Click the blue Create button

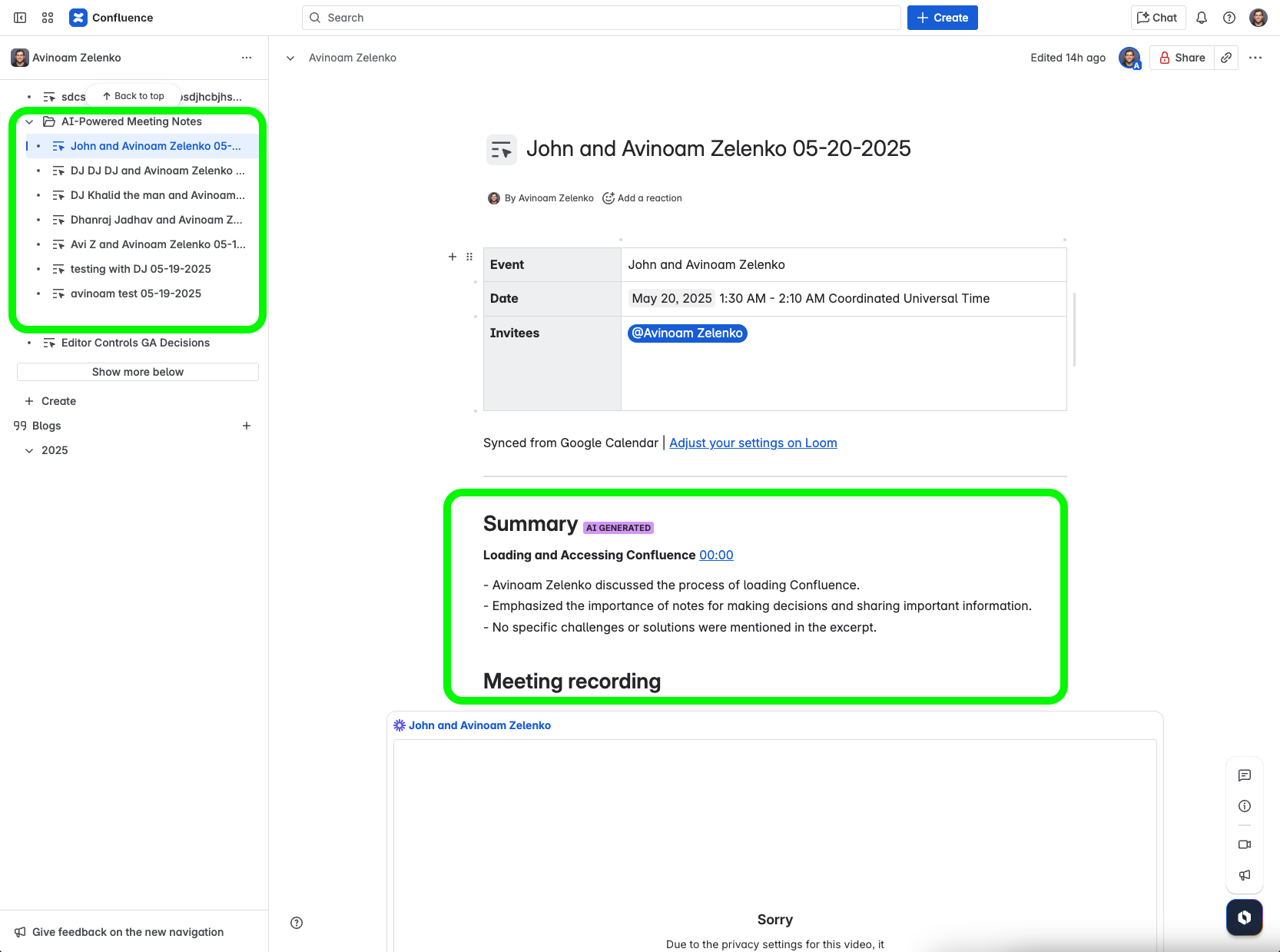point(942,17)
